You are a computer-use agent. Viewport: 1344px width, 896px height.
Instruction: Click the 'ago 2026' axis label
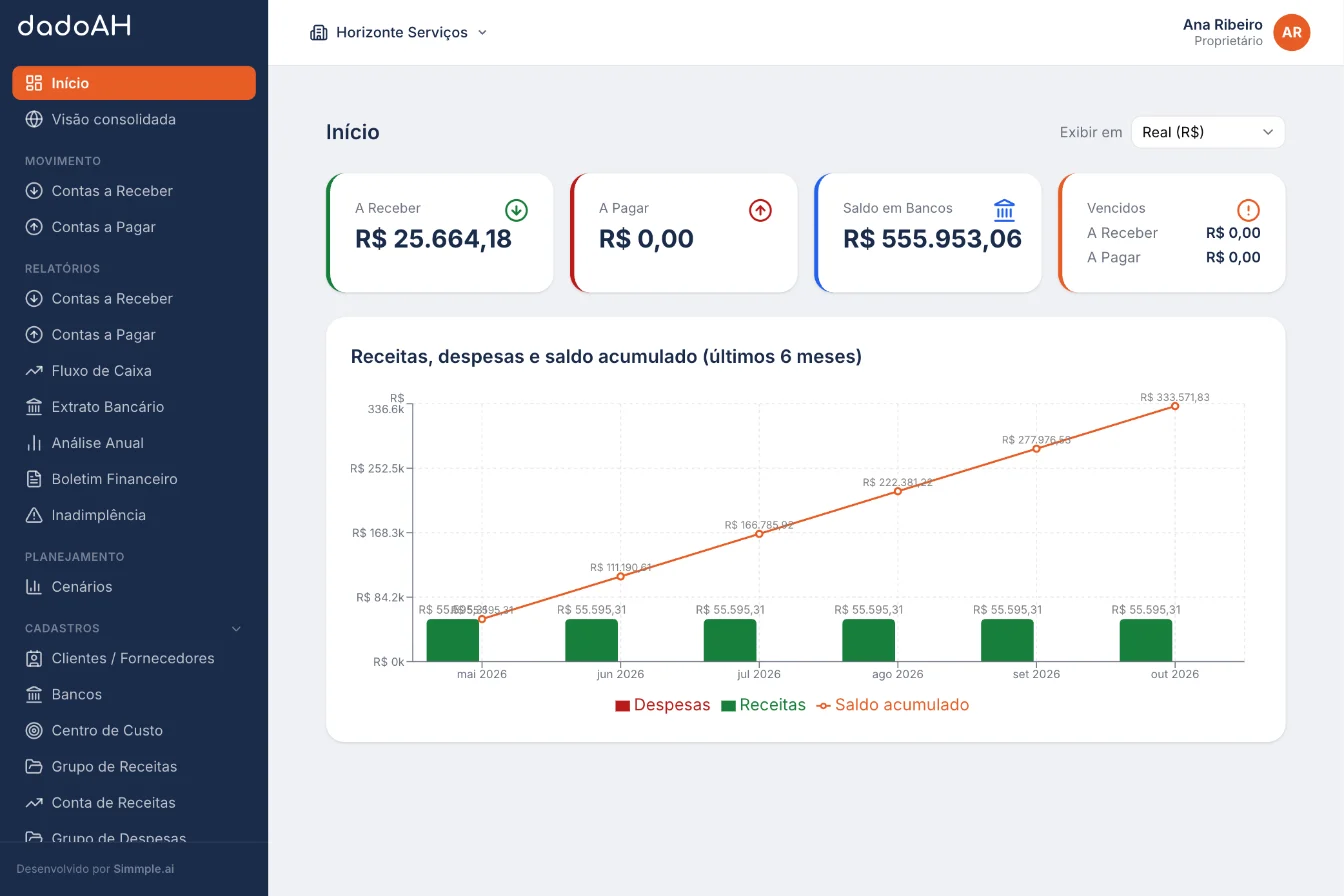tap(897, 674)
